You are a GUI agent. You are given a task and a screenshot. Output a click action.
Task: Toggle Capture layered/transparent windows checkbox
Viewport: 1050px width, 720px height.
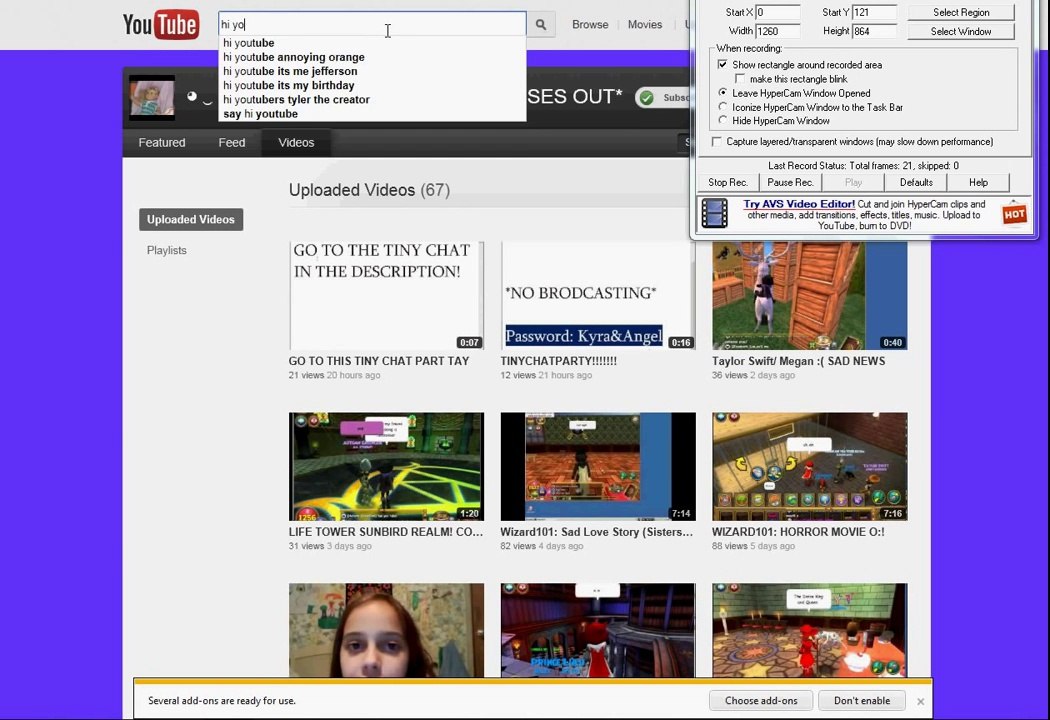coord(717,141)
